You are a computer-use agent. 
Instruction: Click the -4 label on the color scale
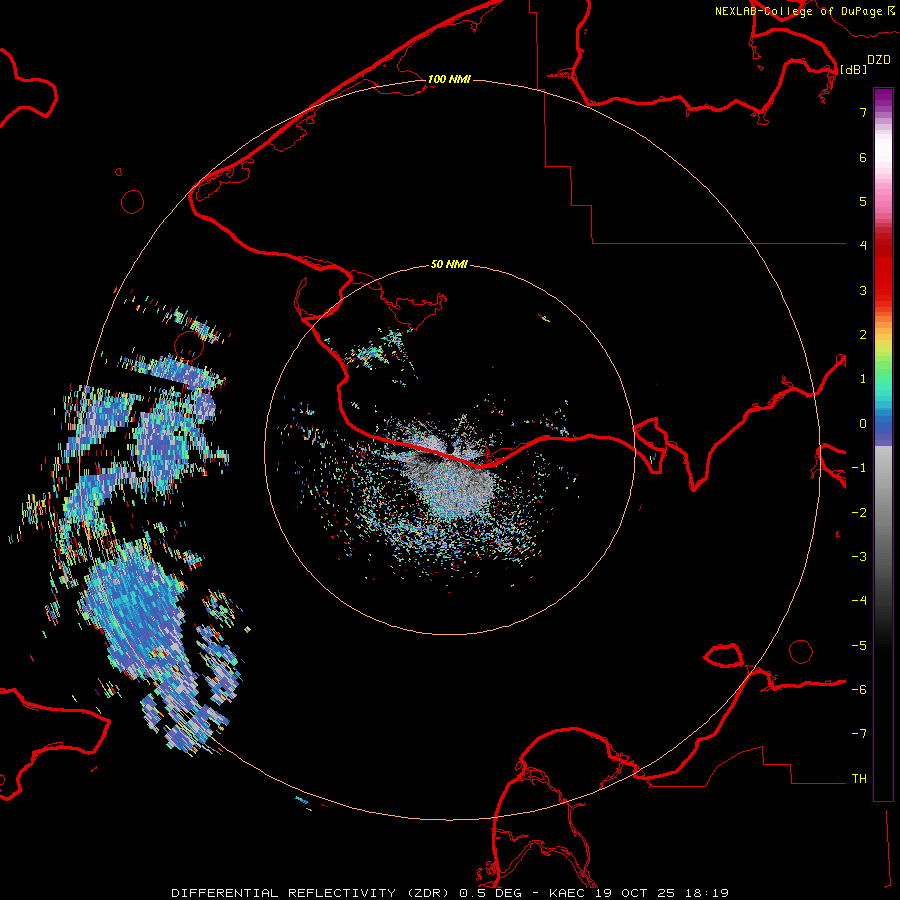pos(859,601)
